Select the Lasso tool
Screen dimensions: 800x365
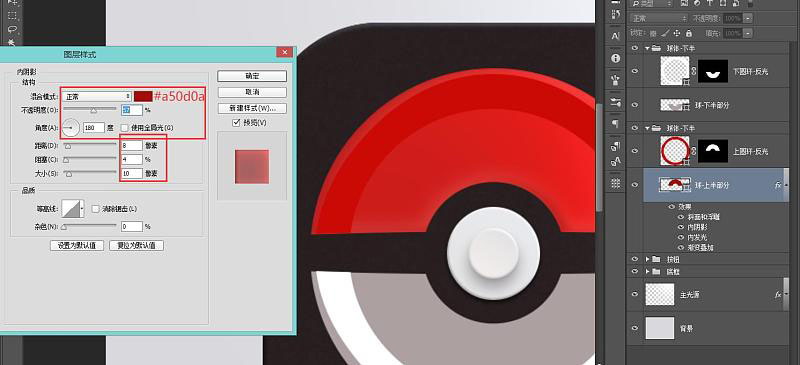point(12,29)
